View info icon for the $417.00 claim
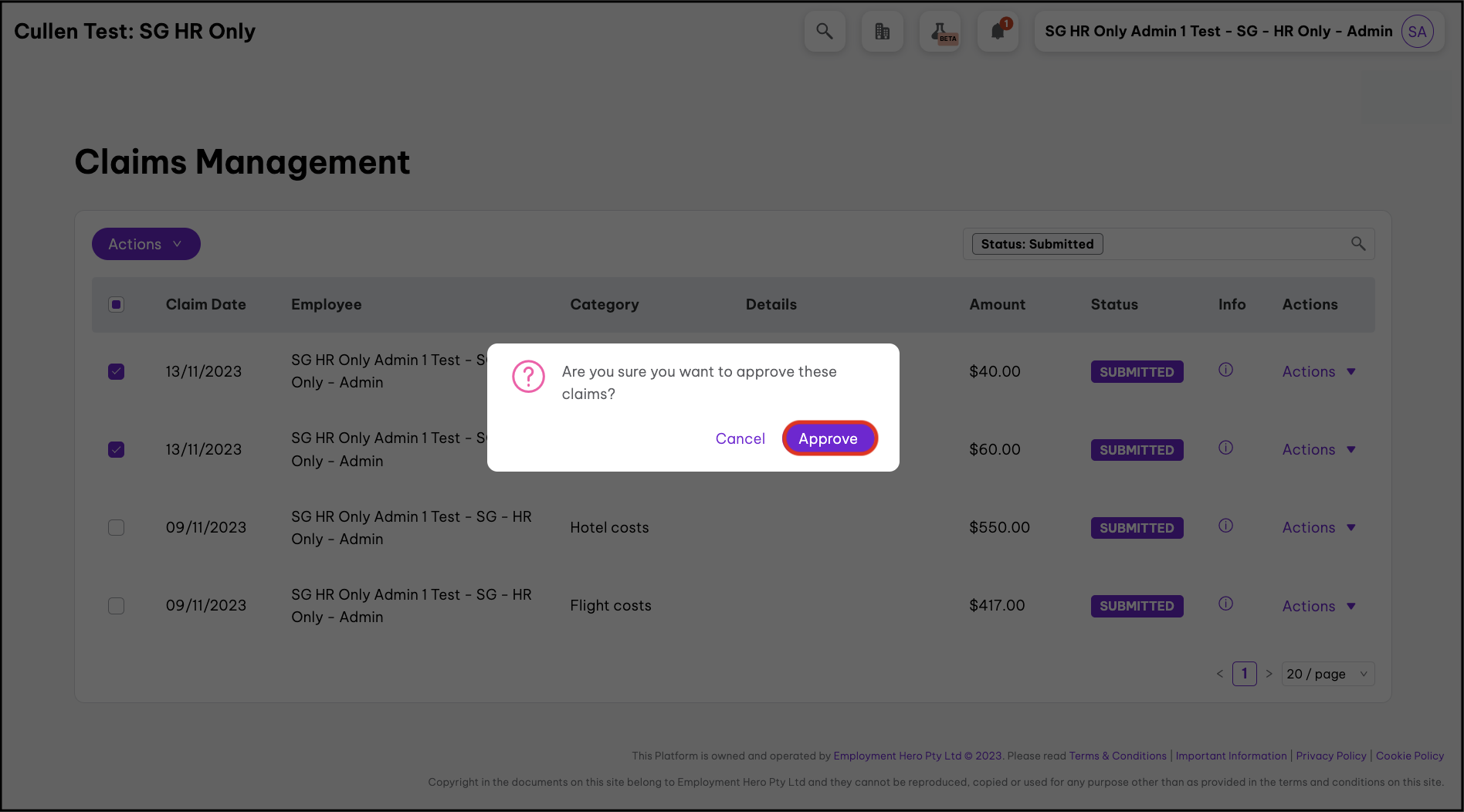Image resolution: width=1464 pixels, height=812 pixels. point(1225,604)
